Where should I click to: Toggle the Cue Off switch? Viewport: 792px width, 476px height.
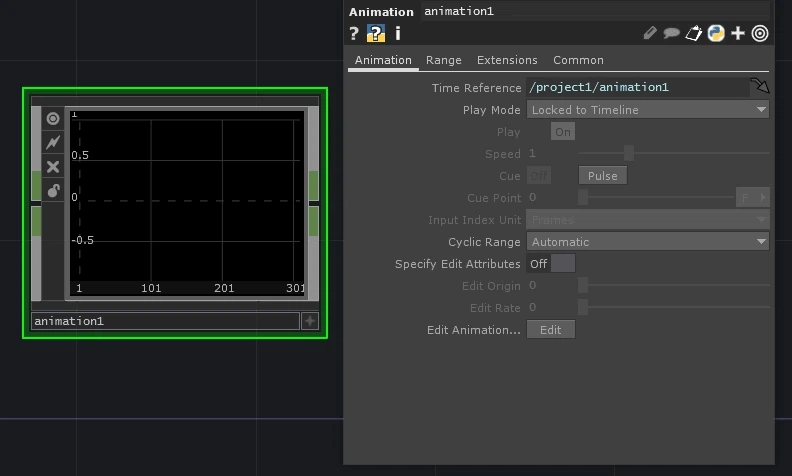538,176
